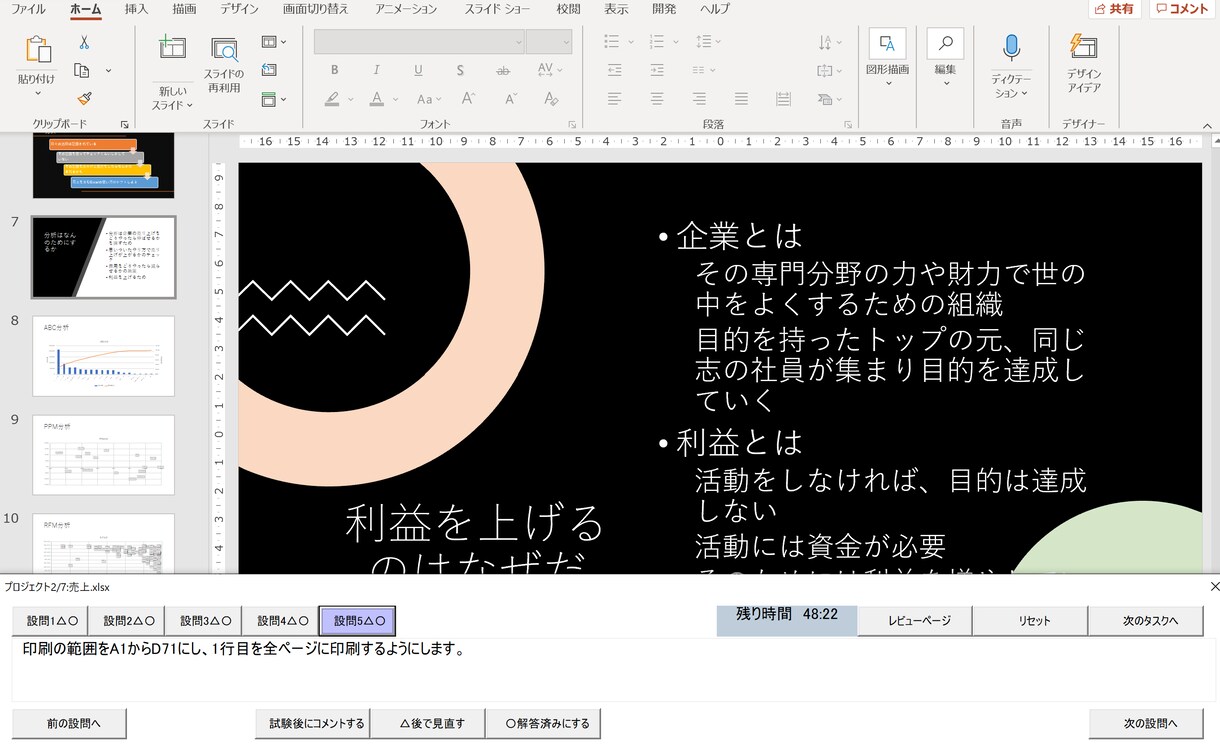
Task: Select slide 7 thumbnail in panel
Action: pos(104,257)
